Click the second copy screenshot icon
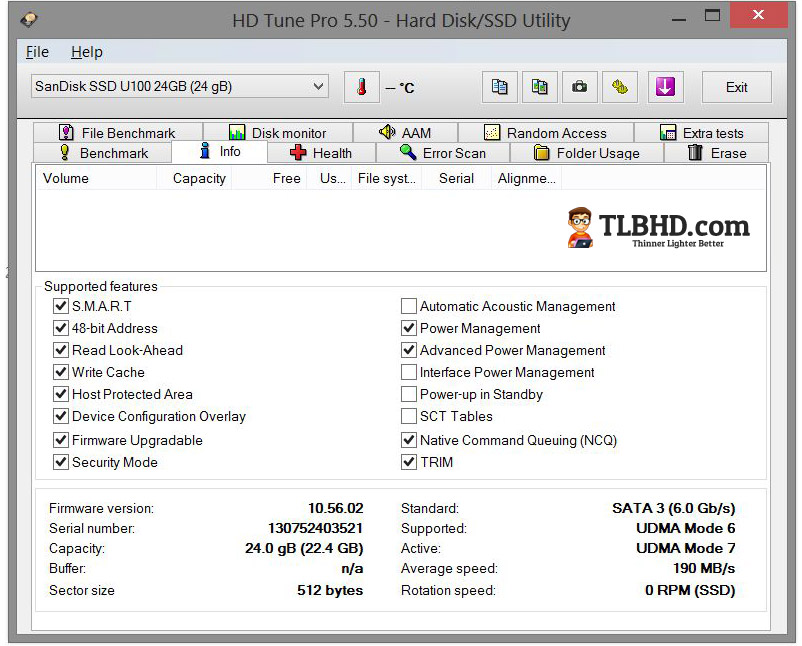 [x=540, y=87]
